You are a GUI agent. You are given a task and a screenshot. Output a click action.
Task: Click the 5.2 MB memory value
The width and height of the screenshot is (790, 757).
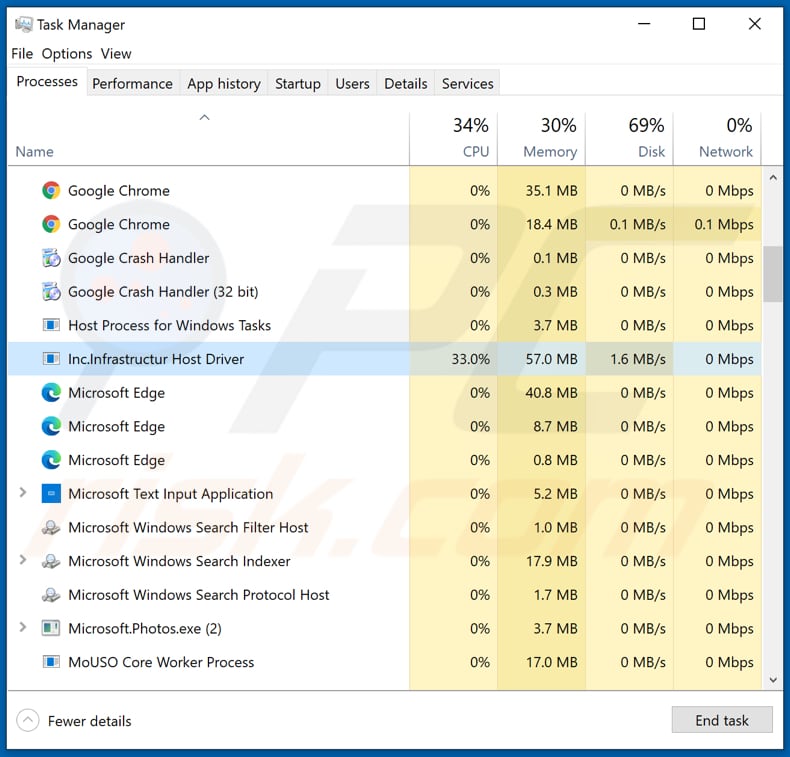point(555,494)
